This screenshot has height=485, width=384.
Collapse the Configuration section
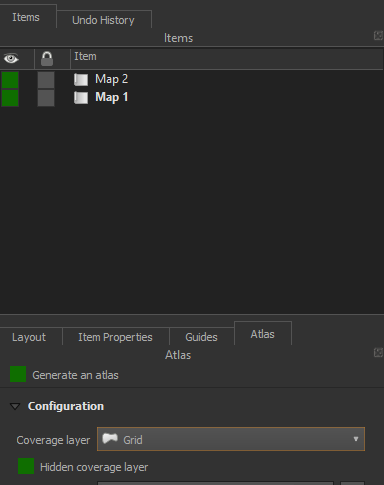pyautogui.click(x=15, y=406)
